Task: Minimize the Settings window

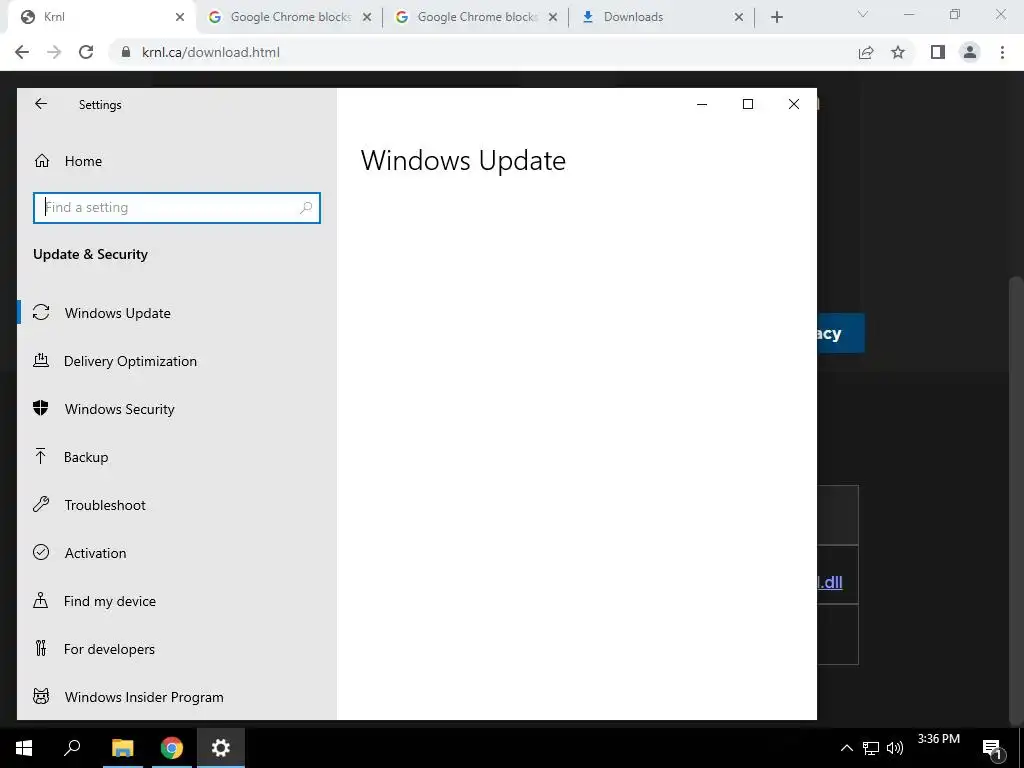Action: click(x=702, y=104)
